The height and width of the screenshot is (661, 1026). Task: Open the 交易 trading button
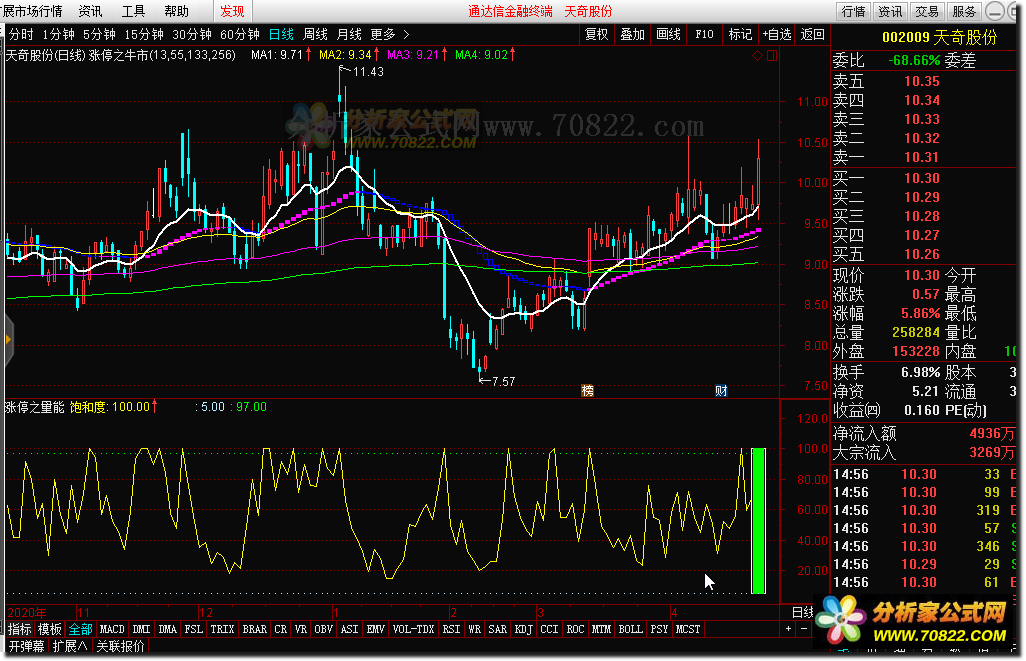[x=927, y=11]
